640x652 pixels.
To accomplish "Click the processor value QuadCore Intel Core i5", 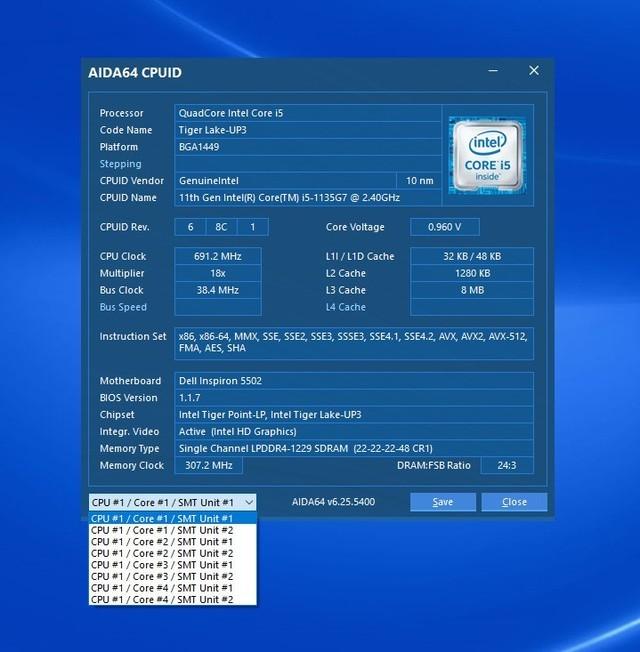I will pyautogui.click(x=308, y=113).
